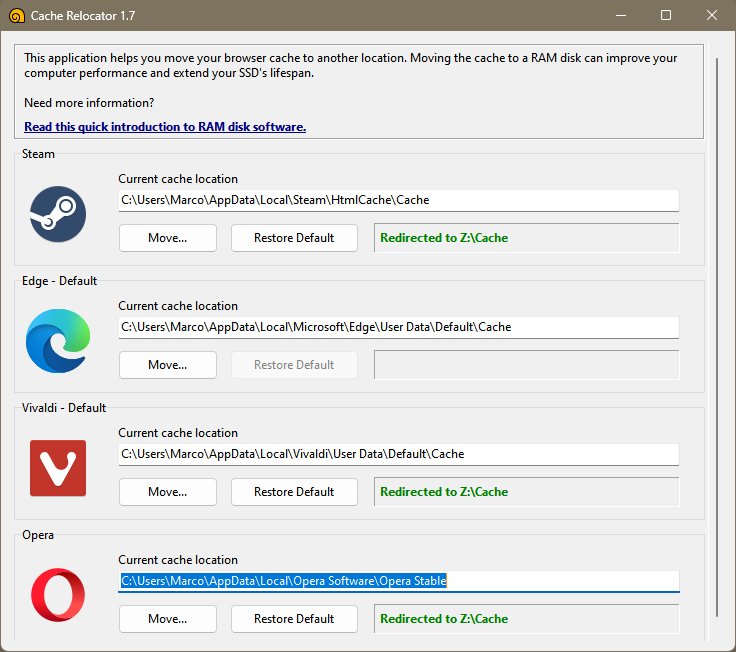736x652 pixels.
Task: Click the Vivaldi - Default group label
Action: (64, 408)
